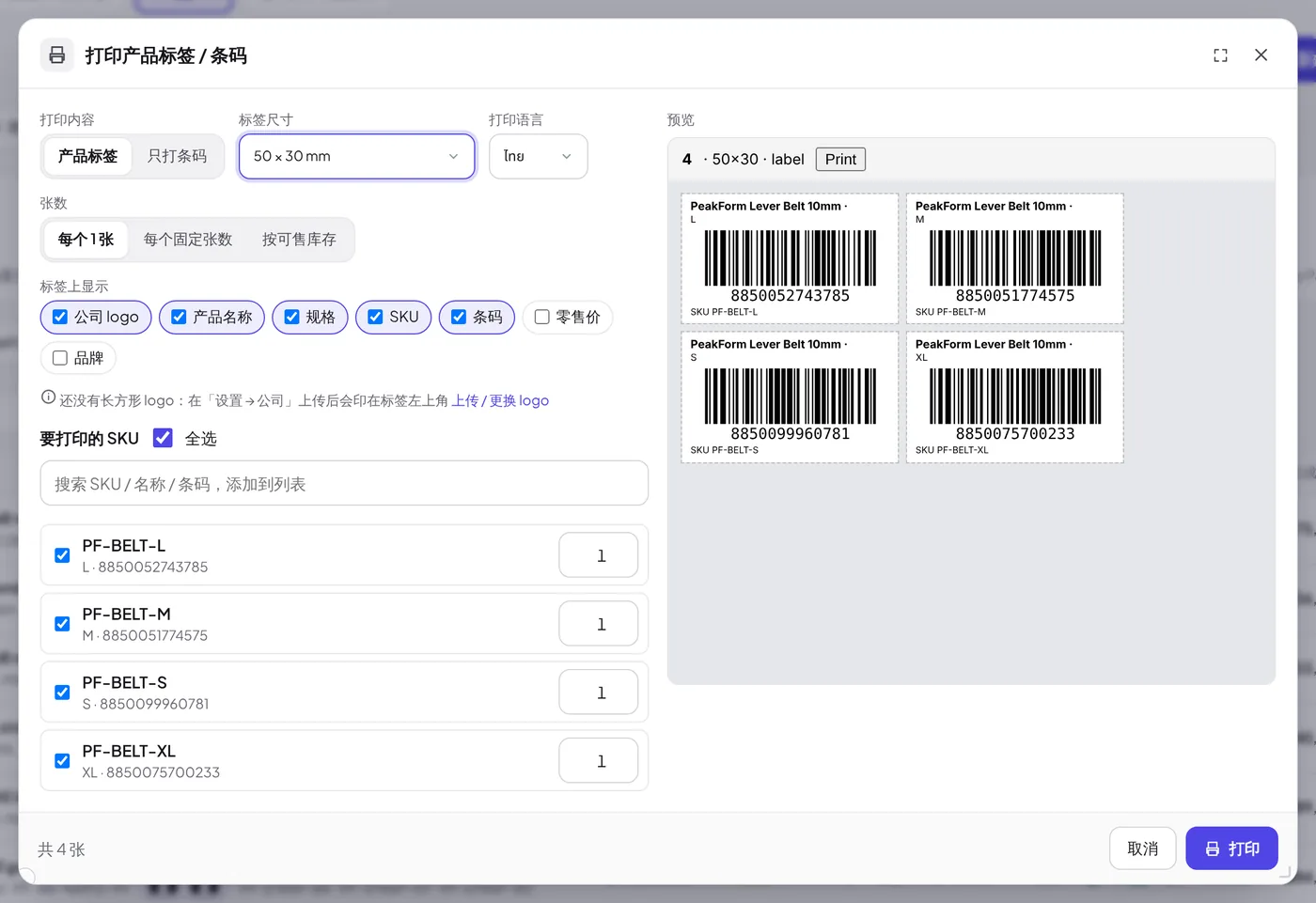The height and width of the screenshot is (903, 1316).
Task: Switch to 只打条码 print mode
Action: pos(177,156)
